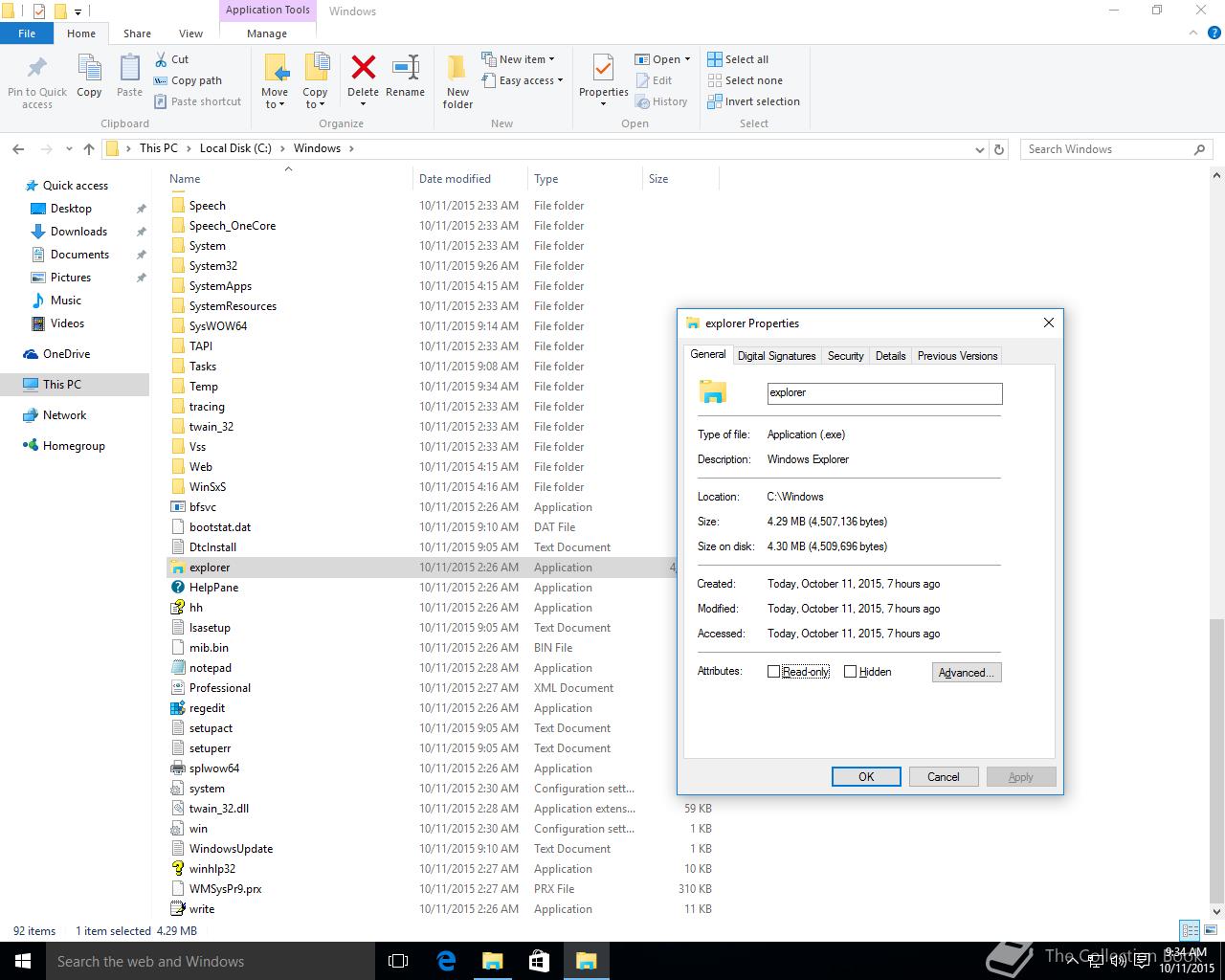Viewport: 1225px width, 980px height.
Task: Refresh the Windows folder view
Action: (999, 149)
